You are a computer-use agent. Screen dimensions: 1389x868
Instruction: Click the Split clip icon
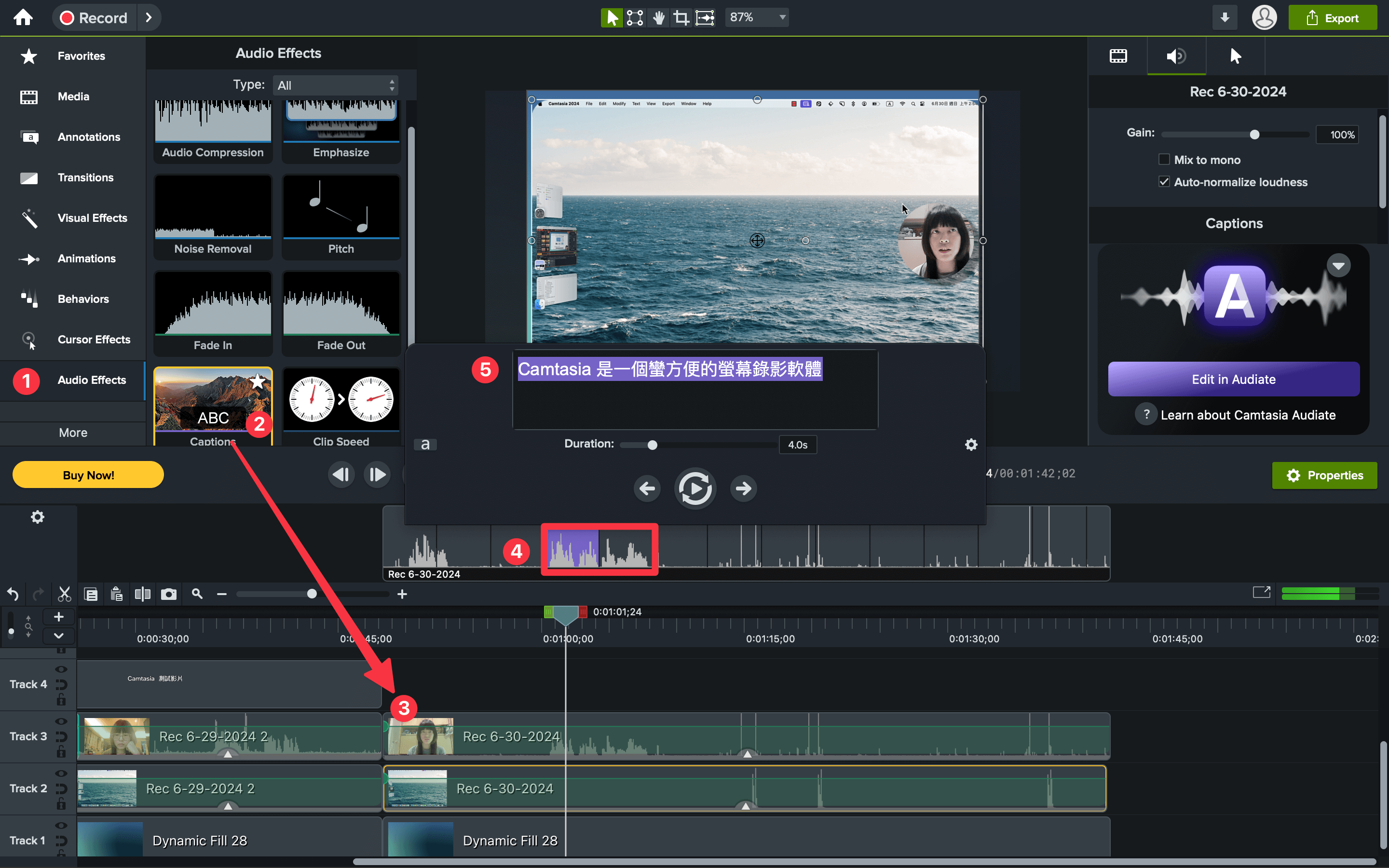(x=142, y=594)
